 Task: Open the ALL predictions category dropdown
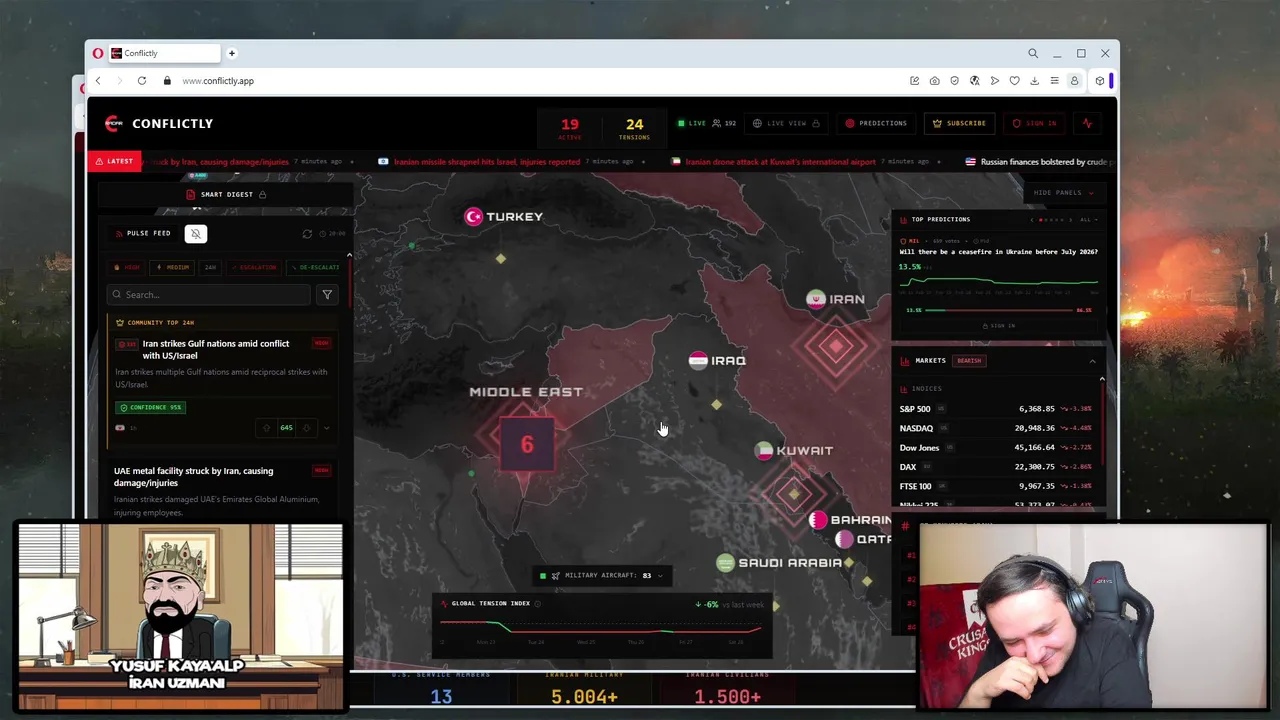[x=1088, y=219]
